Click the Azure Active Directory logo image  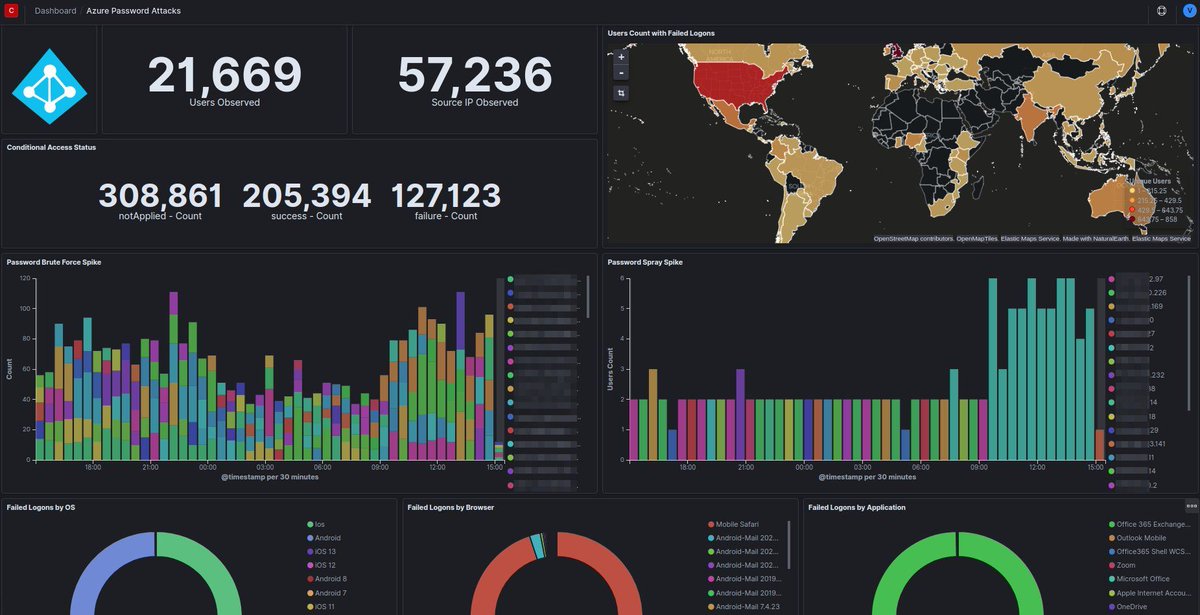(49, 89)
